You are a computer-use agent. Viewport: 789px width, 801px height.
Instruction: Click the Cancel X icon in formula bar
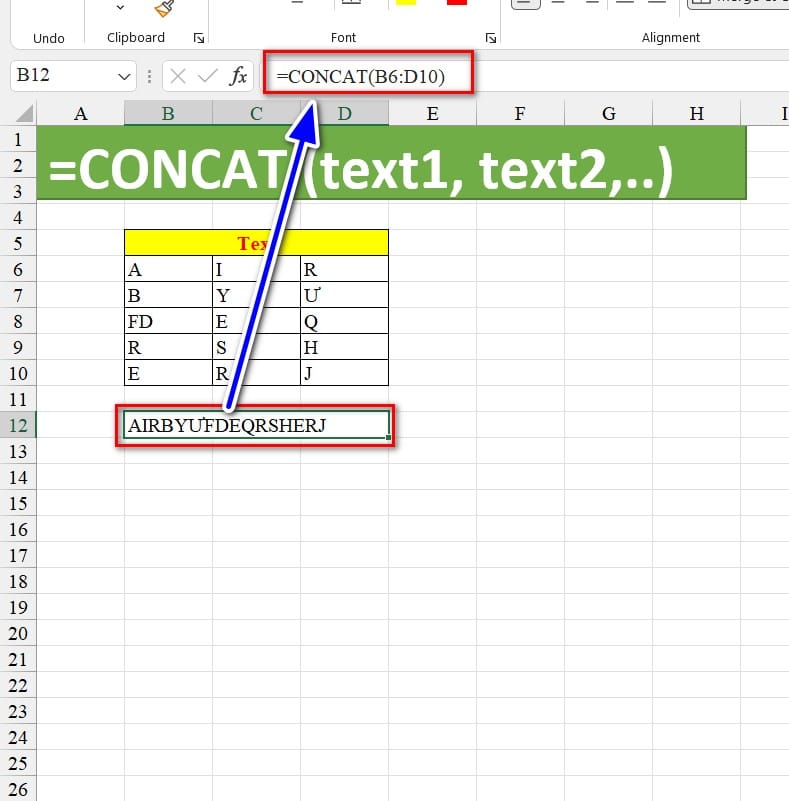coord(178,76)
